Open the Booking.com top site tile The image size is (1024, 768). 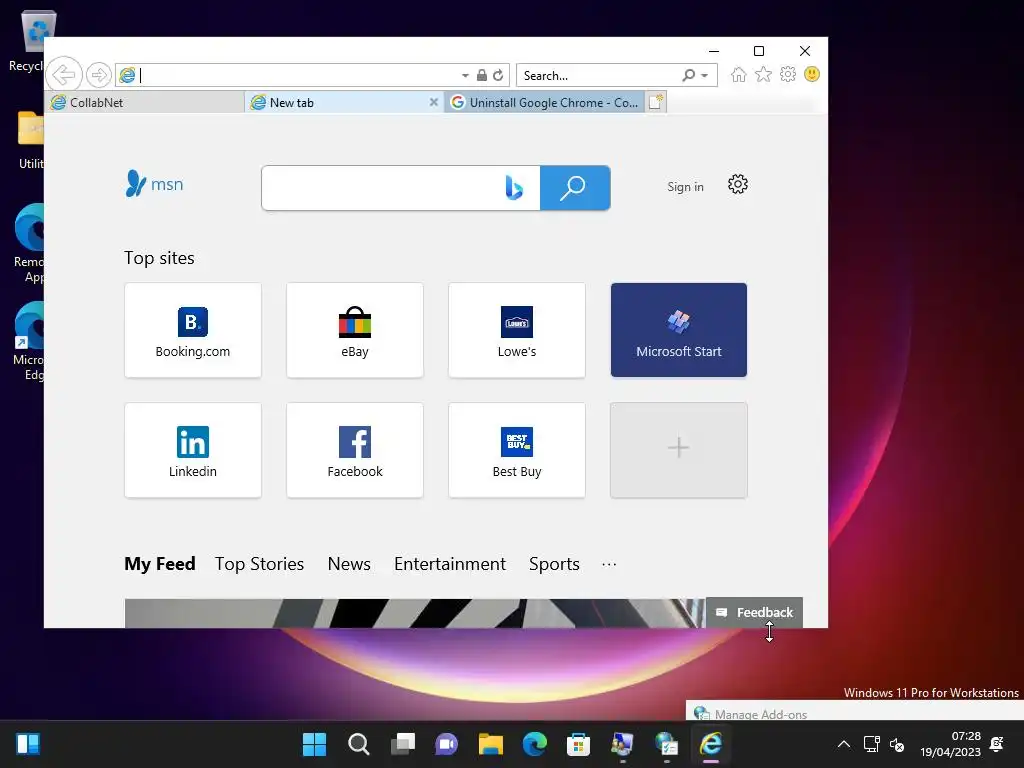(193, 330)
